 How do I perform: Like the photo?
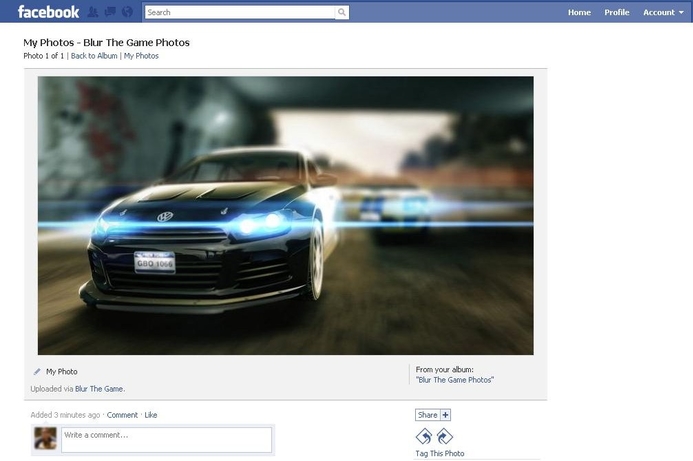[151, 415]
